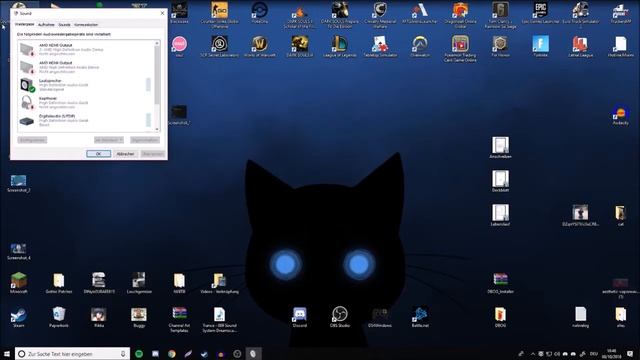Viewport: 640px width, 360px height.
Task: Select the first AMD HDMI Output device
Action: [x=86, y=49]
